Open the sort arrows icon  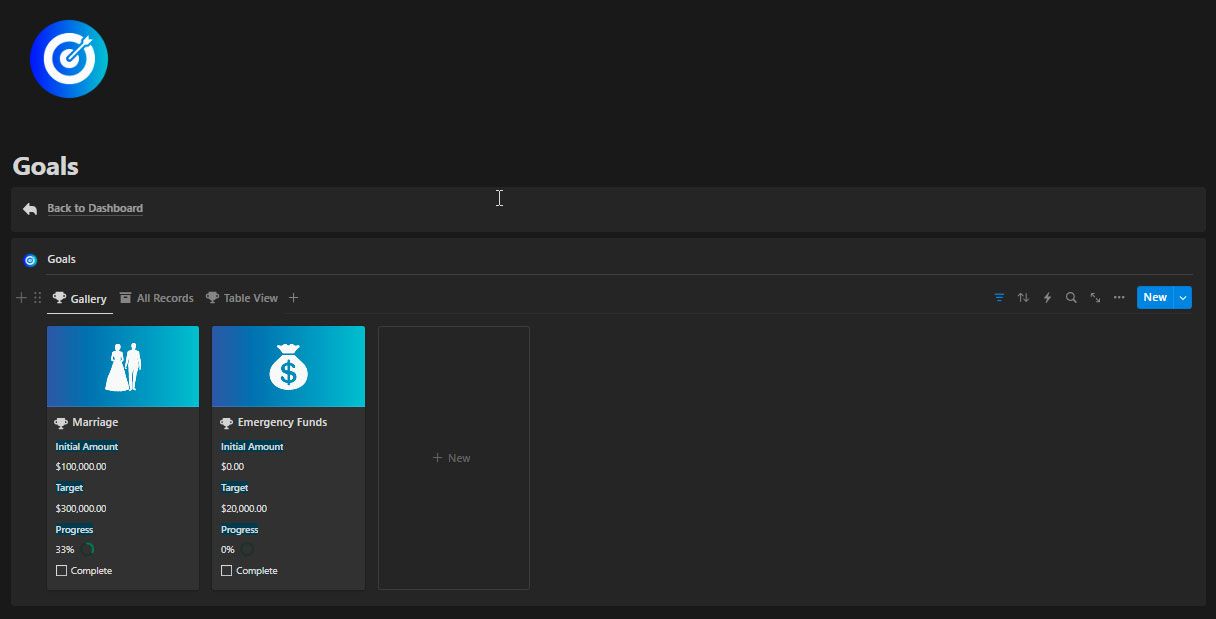[x=1023, y=298]
